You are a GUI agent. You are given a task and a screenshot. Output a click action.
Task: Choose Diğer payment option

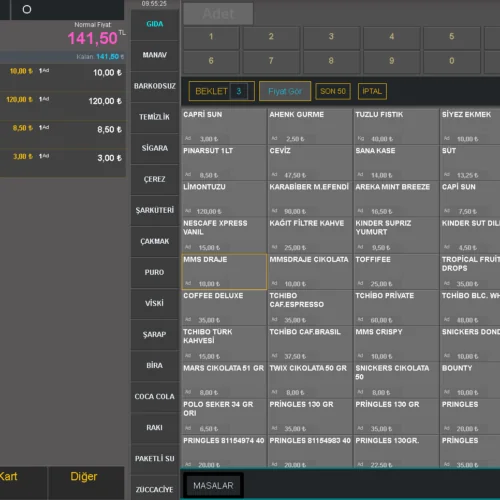86,483
